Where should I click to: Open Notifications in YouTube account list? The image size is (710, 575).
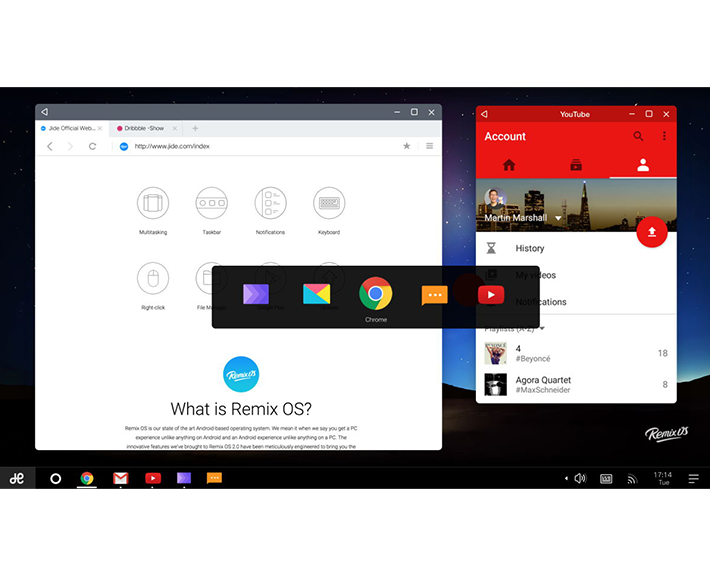pos(576,302)
